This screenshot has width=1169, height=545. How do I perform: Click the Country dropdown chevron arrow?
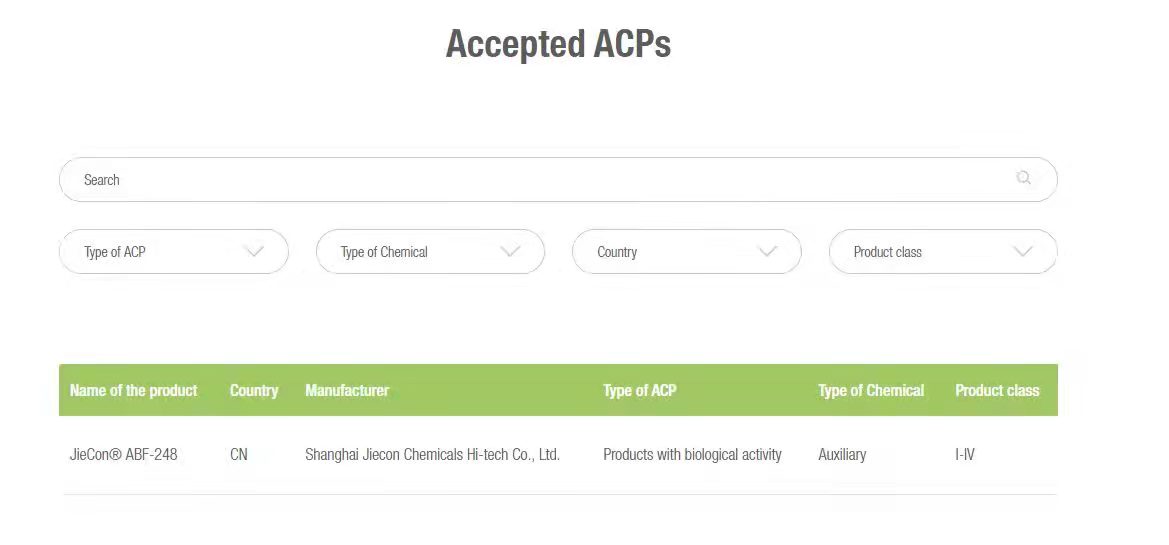(x=767, y=252)
